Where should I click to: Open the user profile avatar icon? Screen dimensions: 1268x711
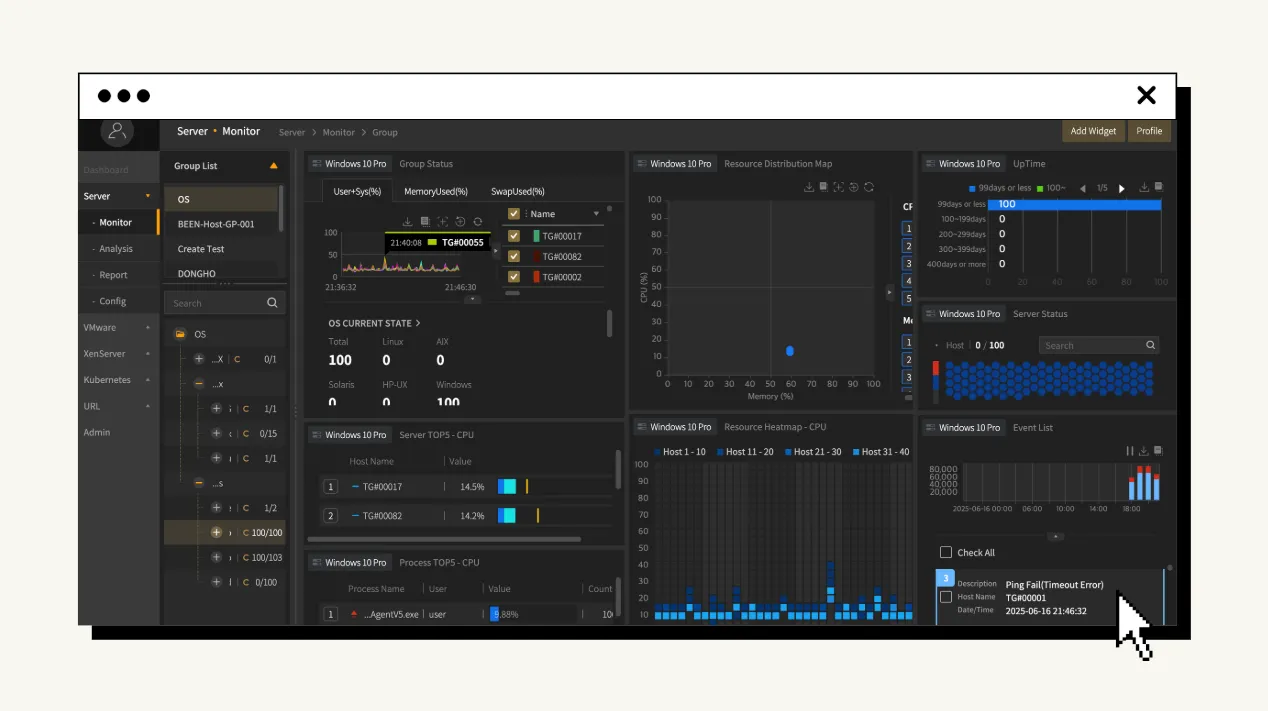[x=118, y=131]
